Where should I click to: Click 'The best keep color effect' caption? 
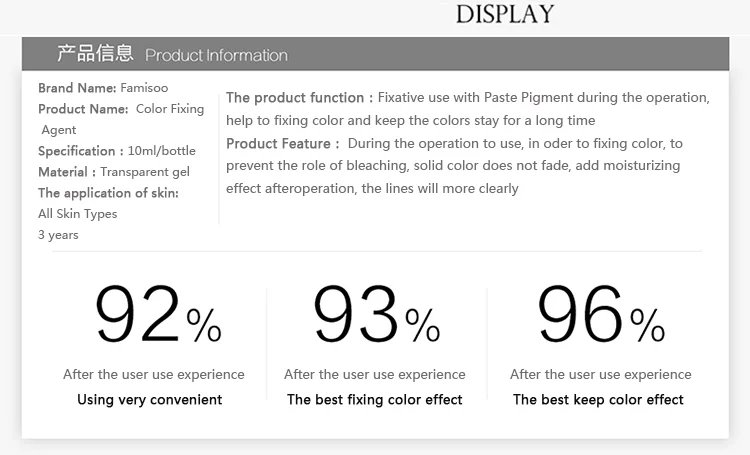(598, 400)
